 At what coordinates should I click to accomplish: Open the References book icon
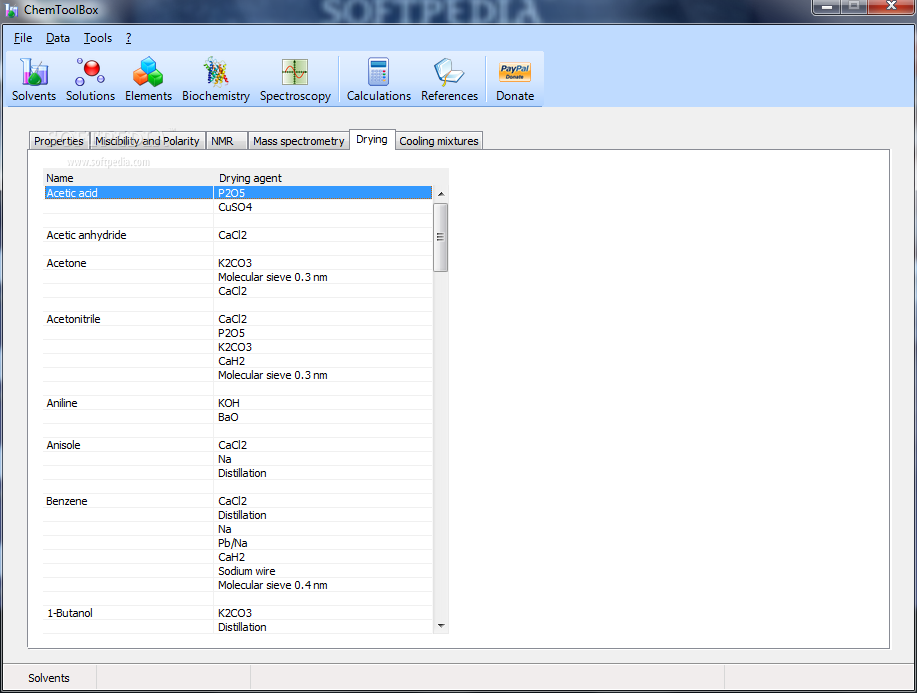[x=449, y=72]
